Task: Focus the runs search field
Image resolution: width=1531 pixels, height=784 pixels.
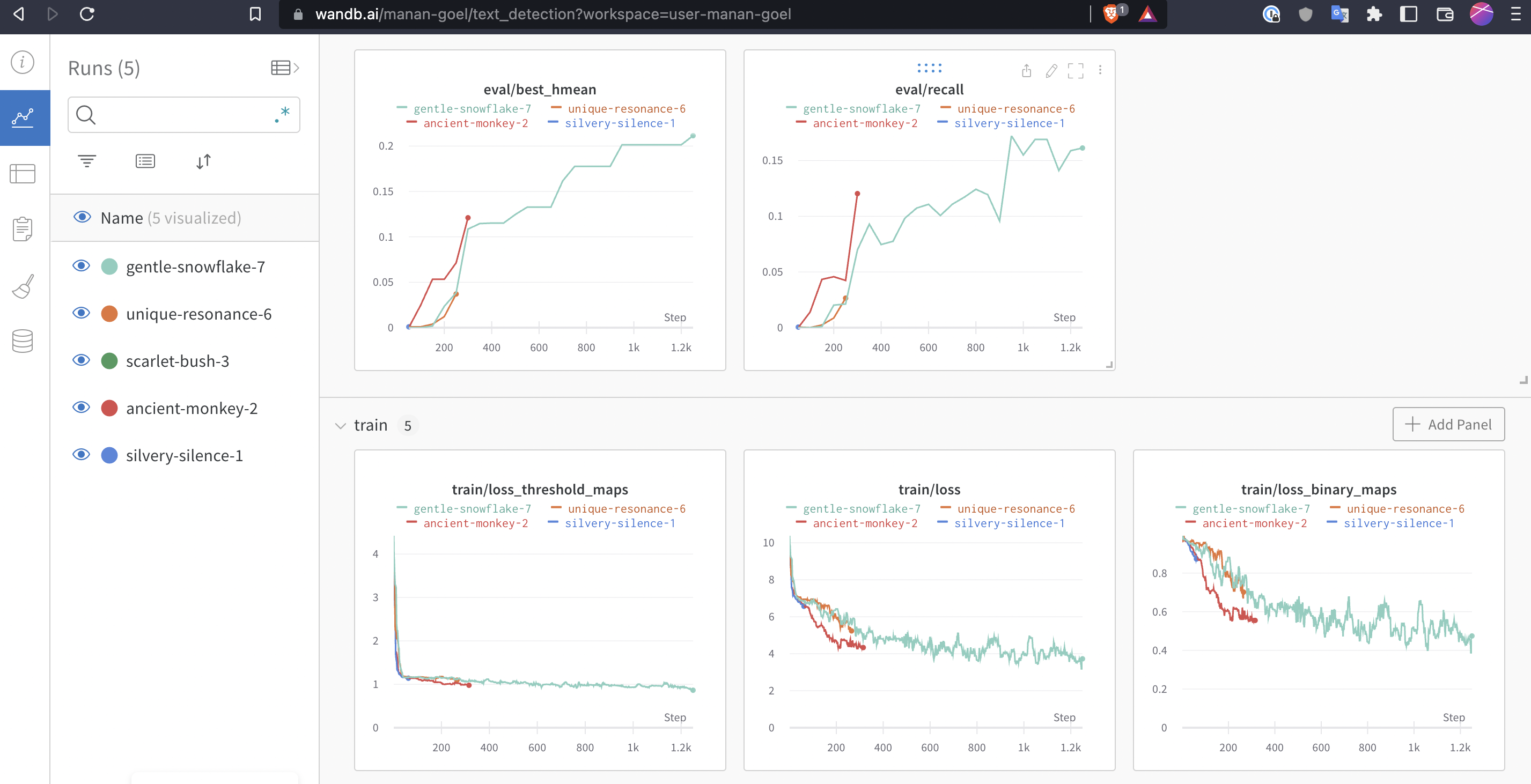Action: [x=183, y=115]
